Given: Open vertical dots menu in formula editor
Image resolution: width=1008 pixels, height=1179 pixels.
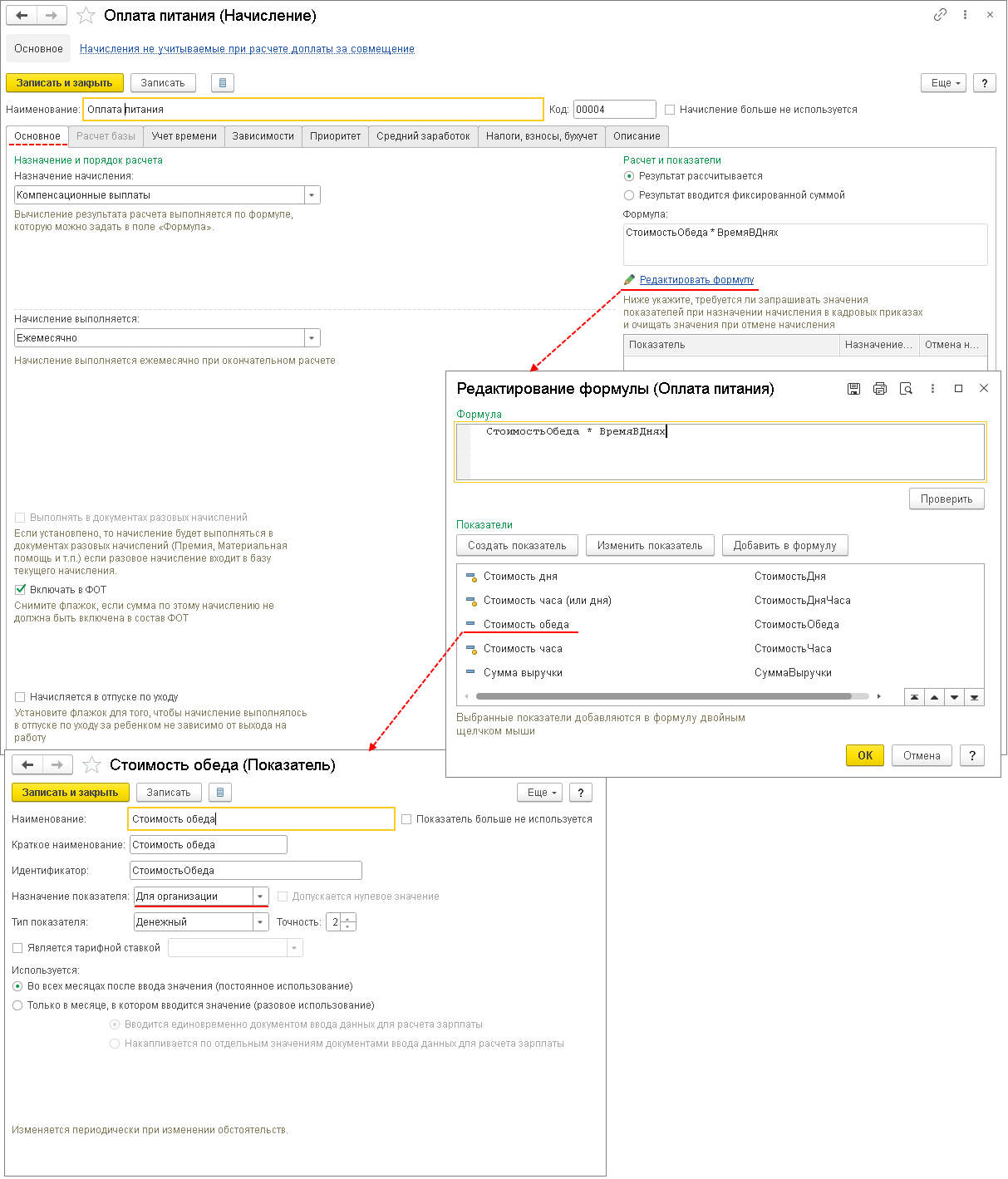Looking at the screenshot, I should coord(932,389).
